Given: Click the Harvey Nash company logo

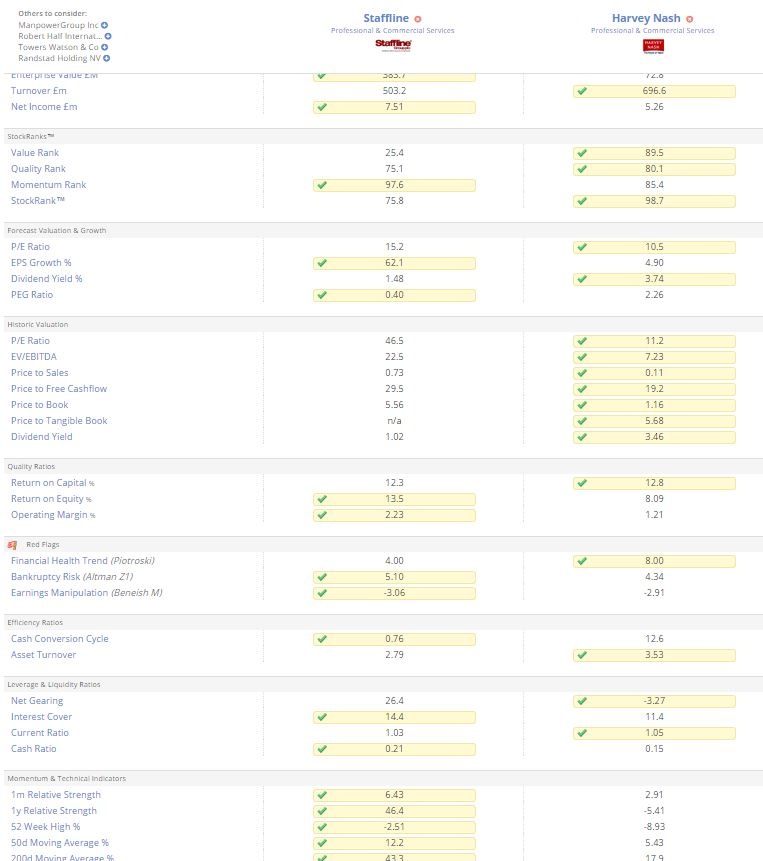Looking at the screenshot, I should (653, 46).
